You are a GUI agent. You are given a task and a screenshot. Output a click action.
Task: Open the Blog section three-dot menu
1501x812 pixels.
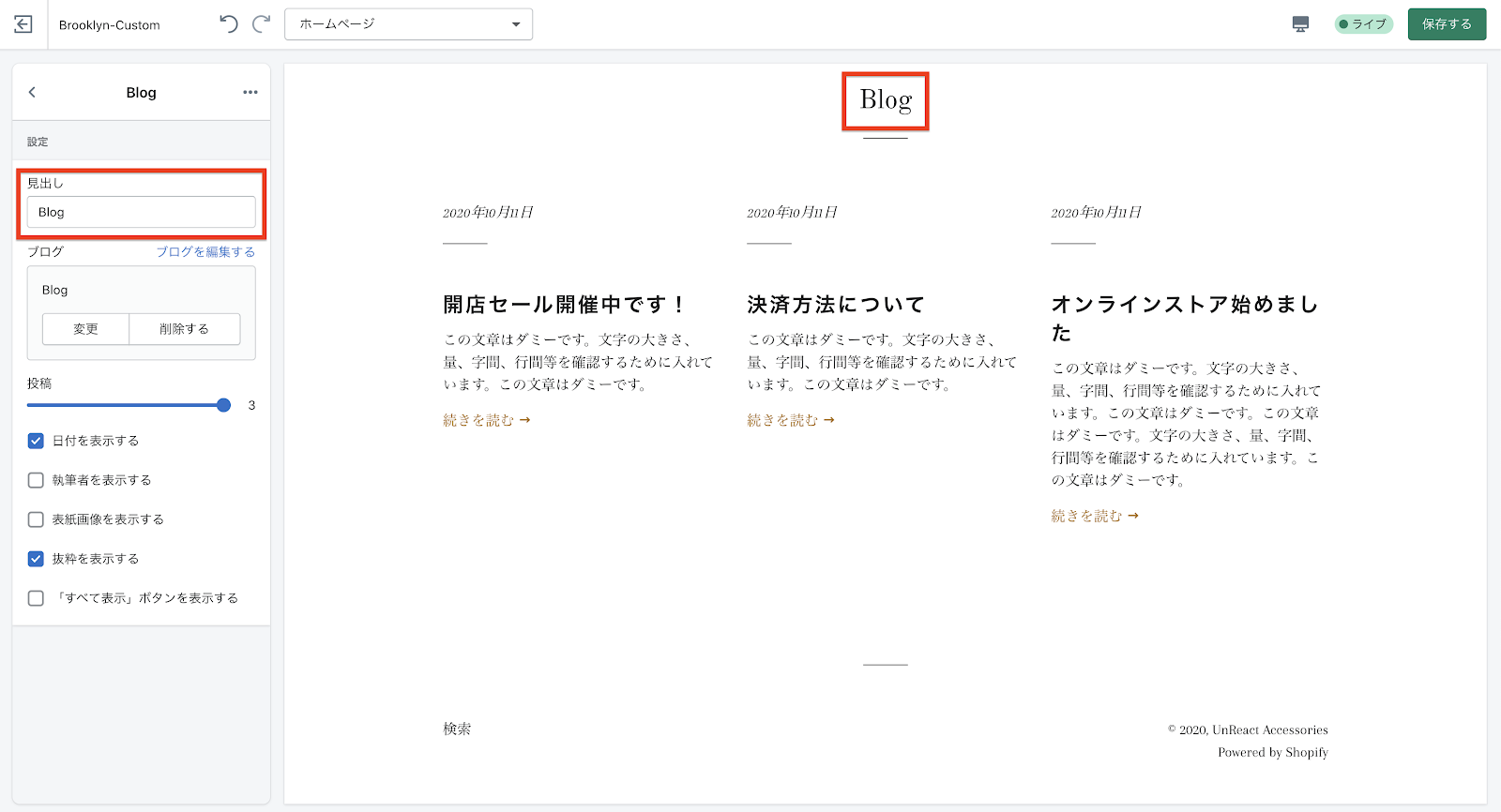coord(250,92)
